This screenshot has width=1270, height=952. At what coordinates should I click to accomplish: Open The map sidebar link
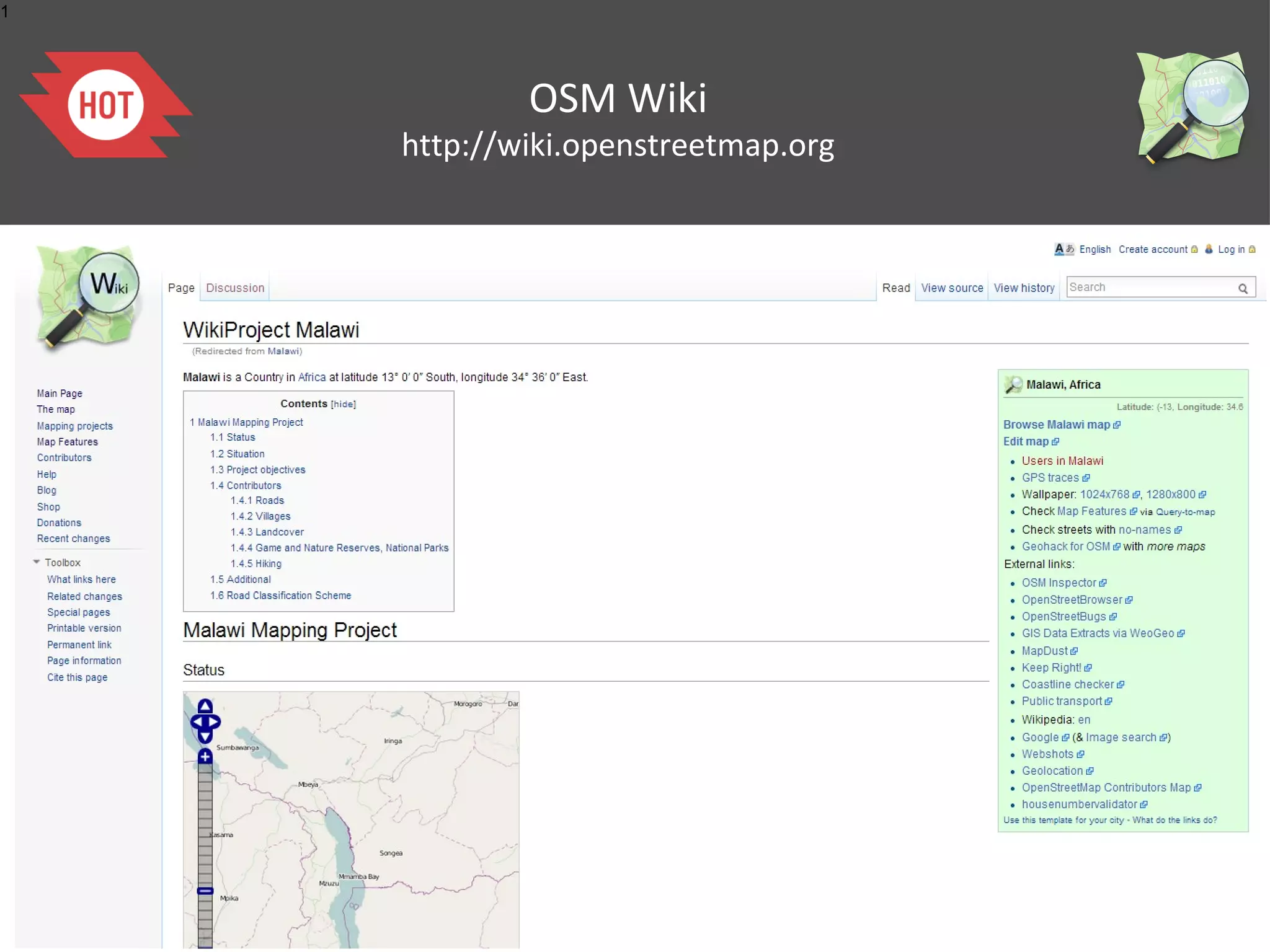pos(56,410)
